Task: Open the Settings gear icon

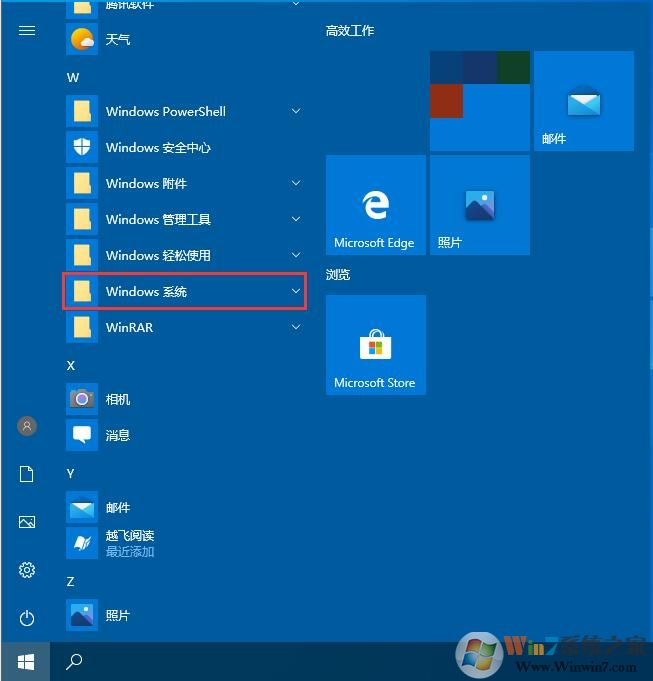Action: 27,570
